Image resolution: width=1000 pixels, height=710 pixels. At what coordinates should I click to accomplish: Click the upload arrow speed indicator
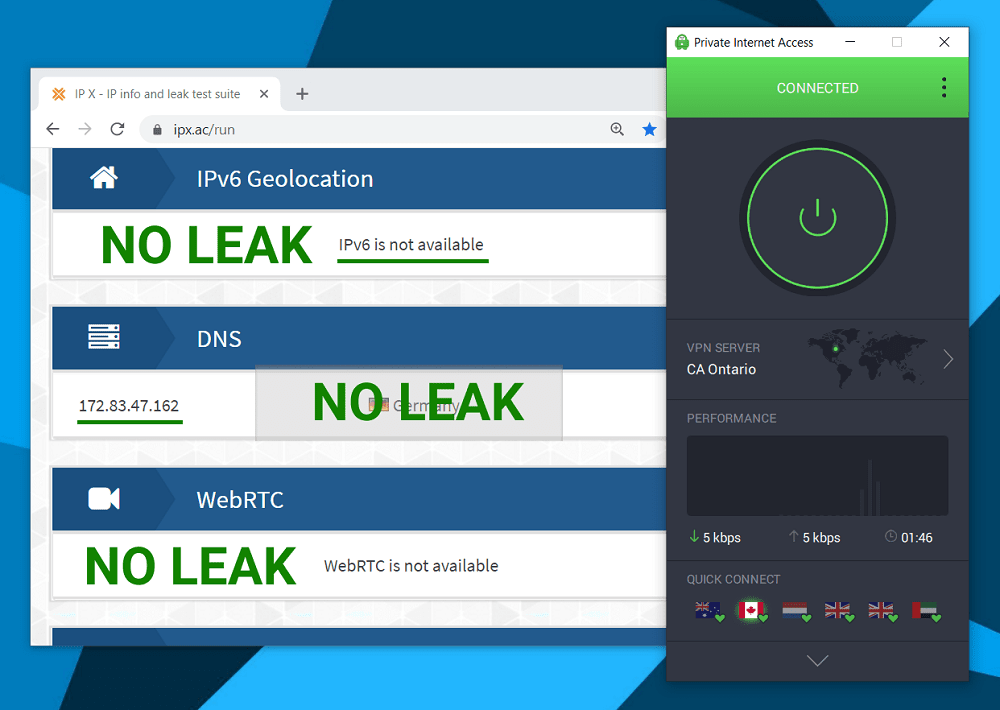click(793, 536)
